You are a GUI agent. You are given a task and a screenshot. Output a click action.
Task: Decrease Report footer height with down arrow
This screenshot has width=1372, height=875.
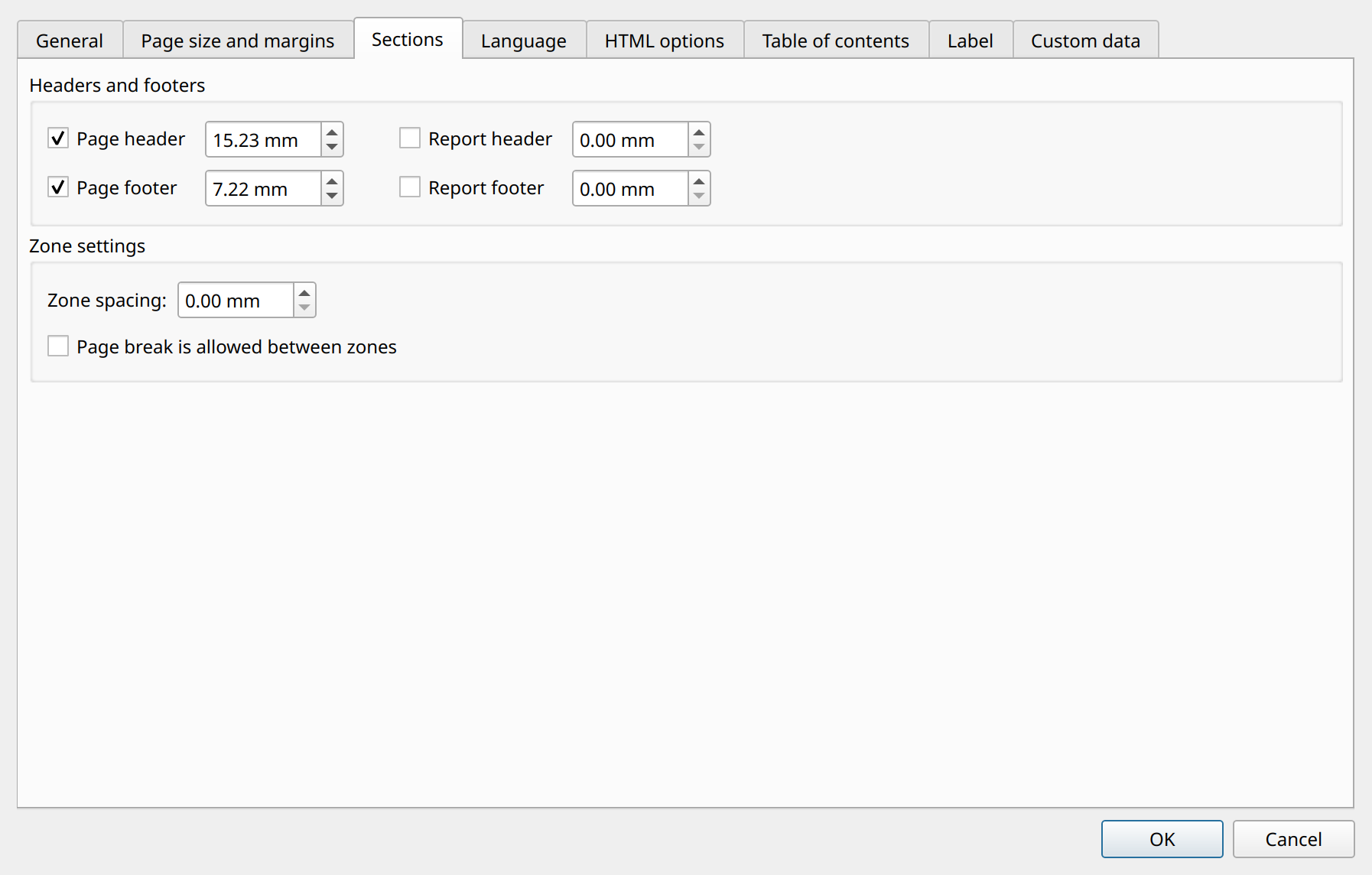pos(699,196)
